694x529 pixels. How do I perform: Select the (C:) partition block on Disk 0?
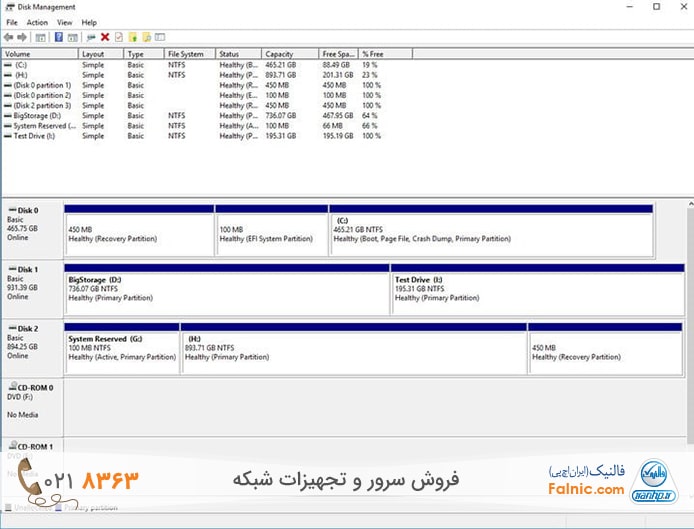490,232
